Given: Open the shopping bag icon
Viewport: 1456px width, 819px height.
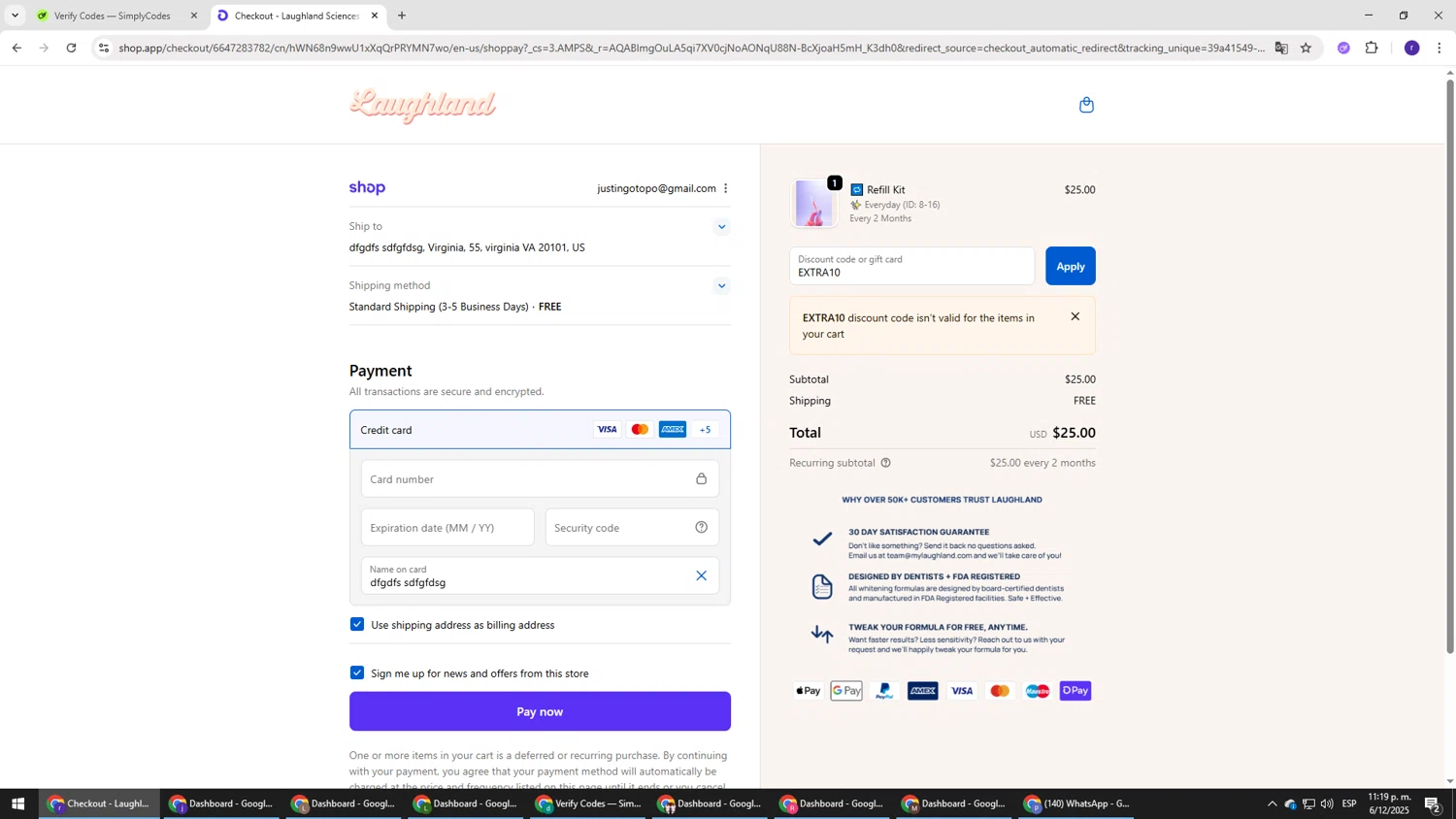Looking at the screenshot, I should [x=1086, y=105].
